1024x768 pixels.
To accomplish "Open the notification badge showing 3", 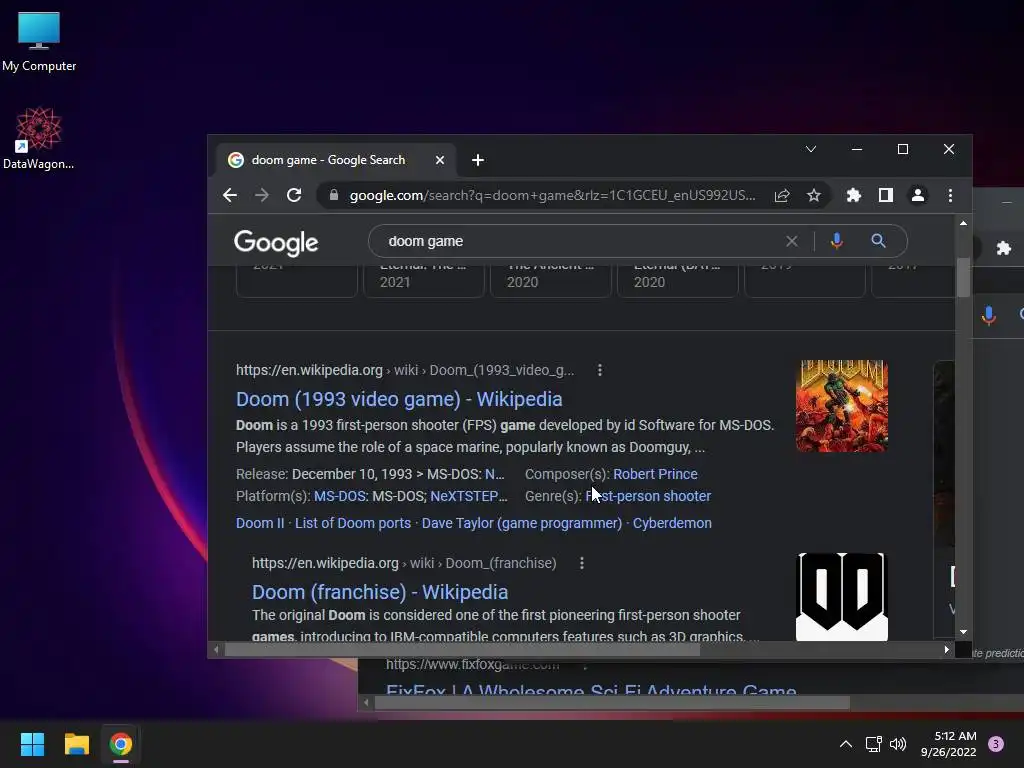I will [996, 744].
